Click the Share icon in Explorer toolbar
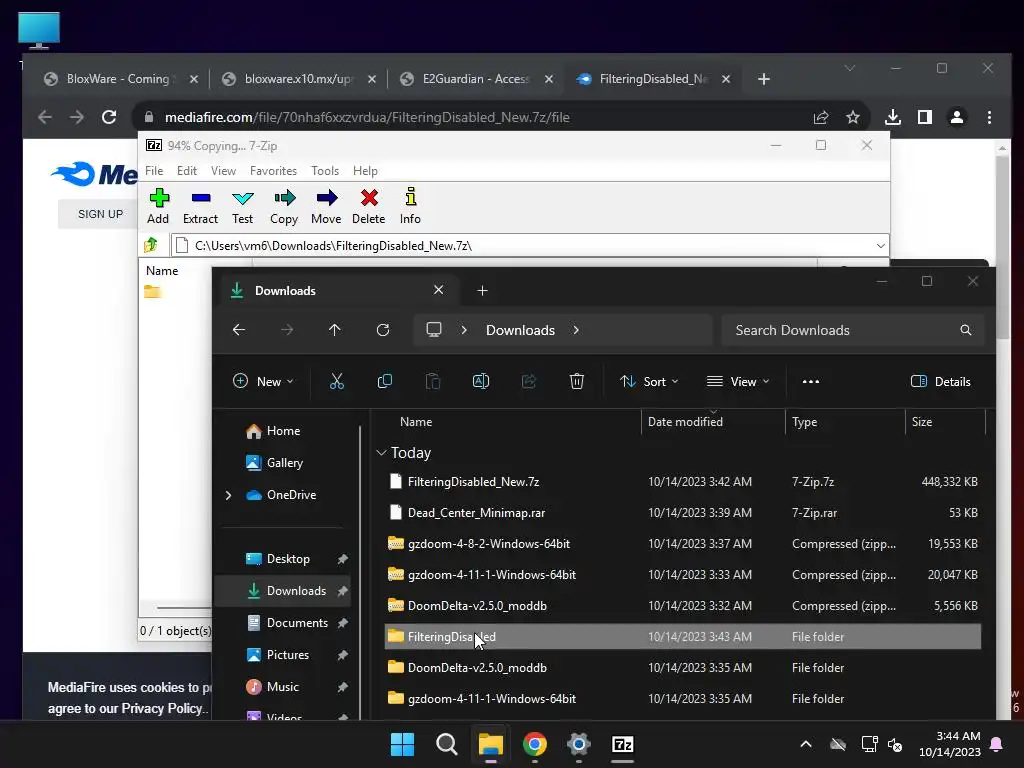 click(x=528, y=381)
